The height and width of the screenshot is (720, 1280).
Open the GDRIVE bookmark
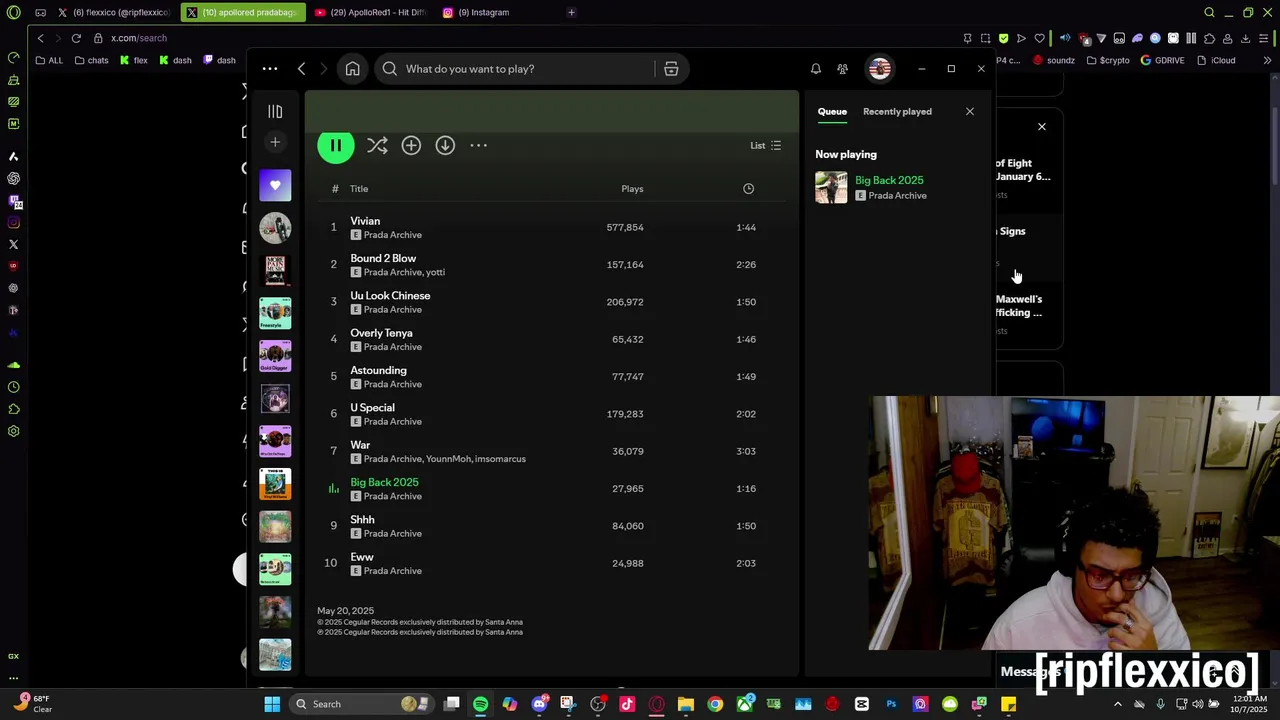(1162, 60)
